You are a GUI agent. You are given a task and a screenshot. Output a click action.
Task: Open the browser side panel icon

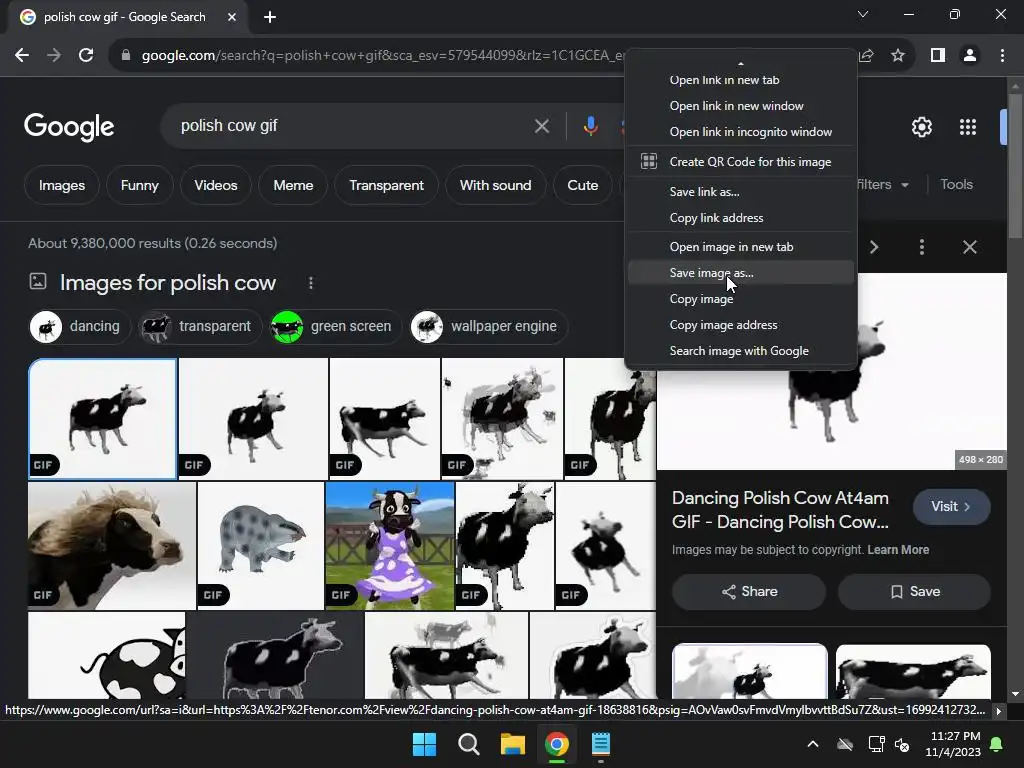938,56
